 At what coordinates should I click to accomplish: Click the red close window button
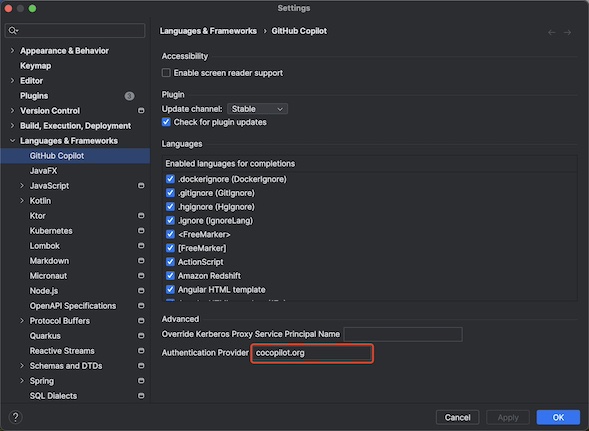8,8
